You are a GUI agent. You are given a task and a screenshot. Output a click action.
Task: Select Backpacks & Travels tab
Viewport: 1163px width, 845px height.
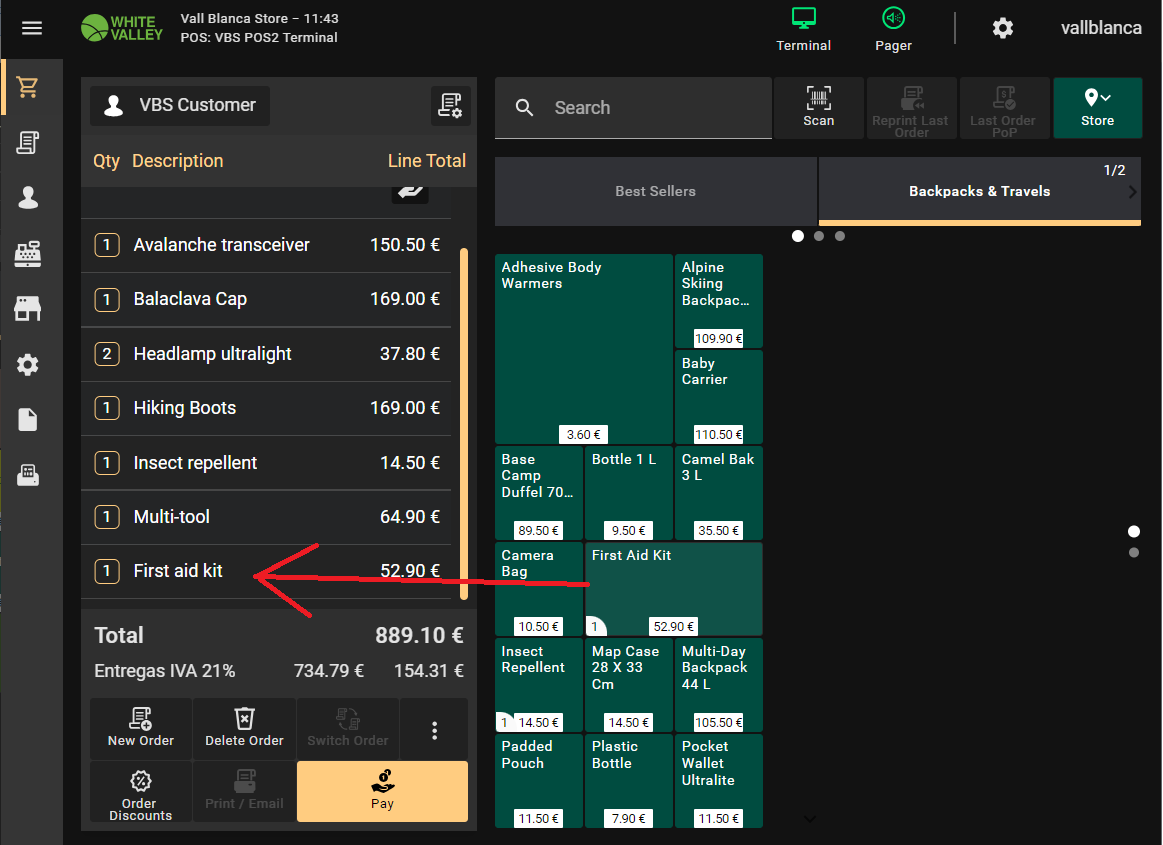(x=978, y=191)
